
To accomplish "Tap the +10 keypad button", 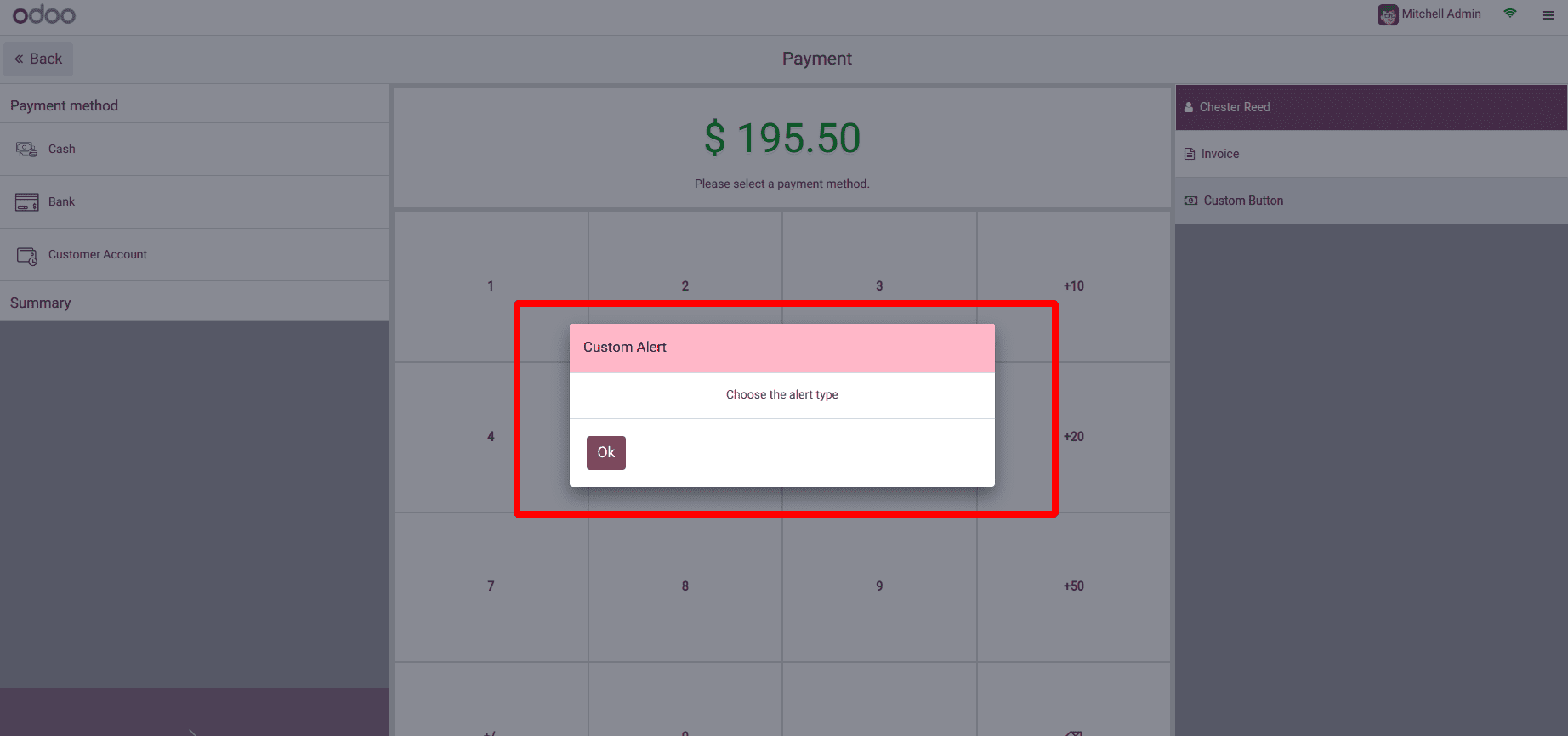I will click(x=1074, y=287).
